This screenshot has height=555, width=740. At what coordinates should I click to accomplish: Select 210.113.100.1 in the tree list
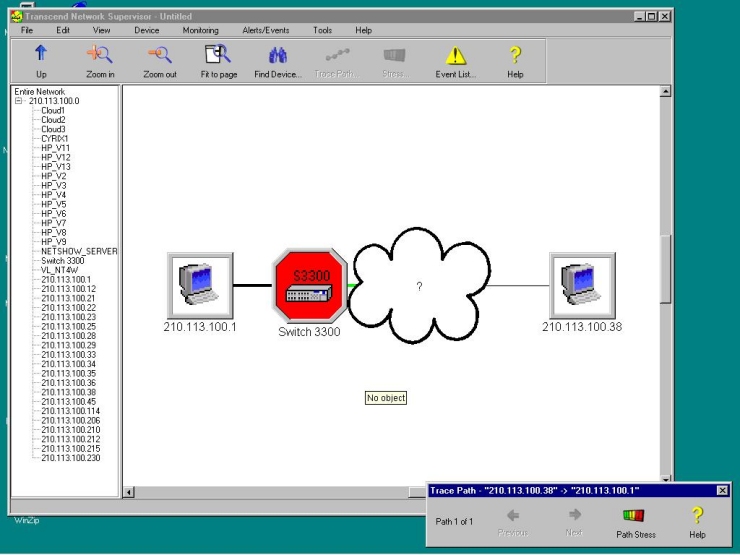[66, 279]
